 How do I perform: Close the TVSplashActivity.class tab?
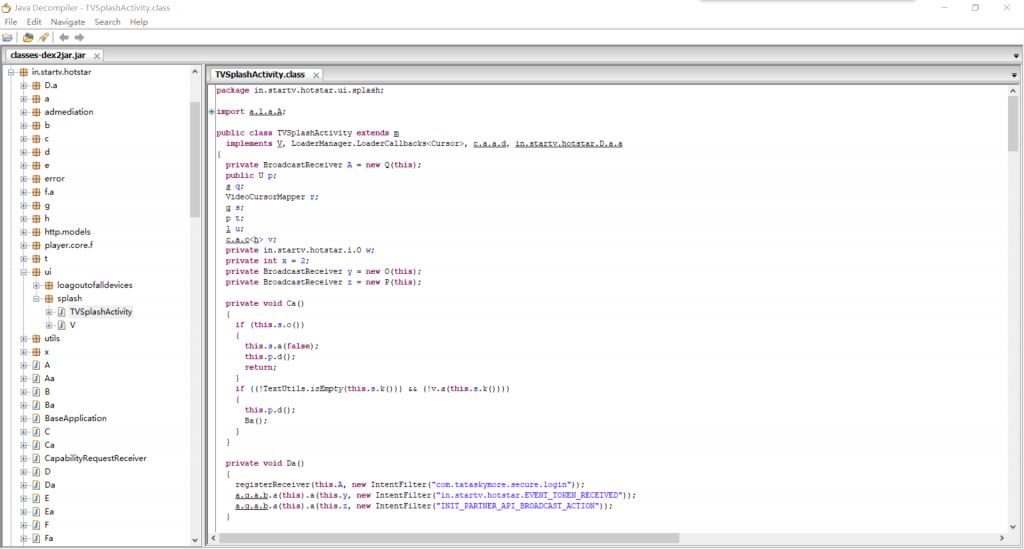point(316,75)
